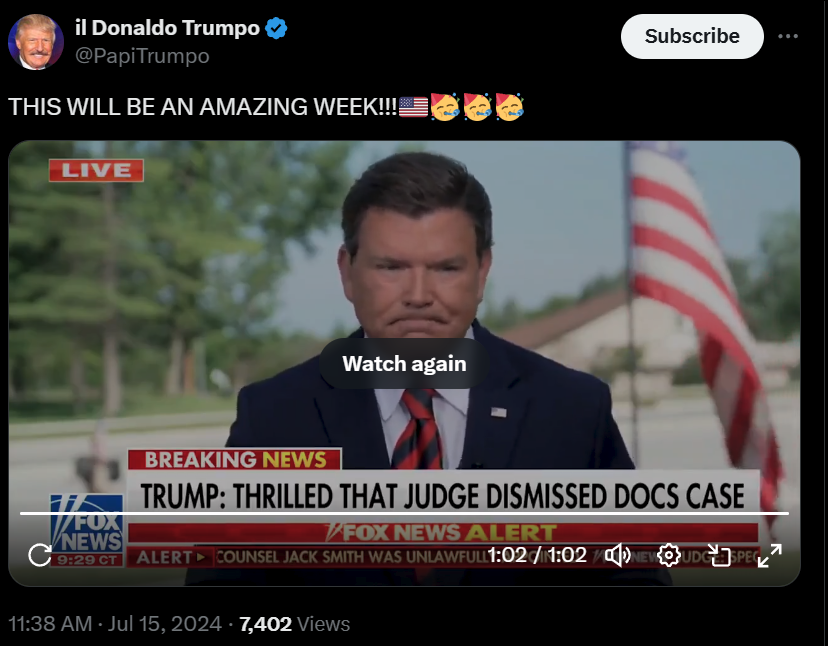Open the @PapiTrumpo handle link
Image resolution: width=828 pixels, height=646 pixels.
click(142, 55)
